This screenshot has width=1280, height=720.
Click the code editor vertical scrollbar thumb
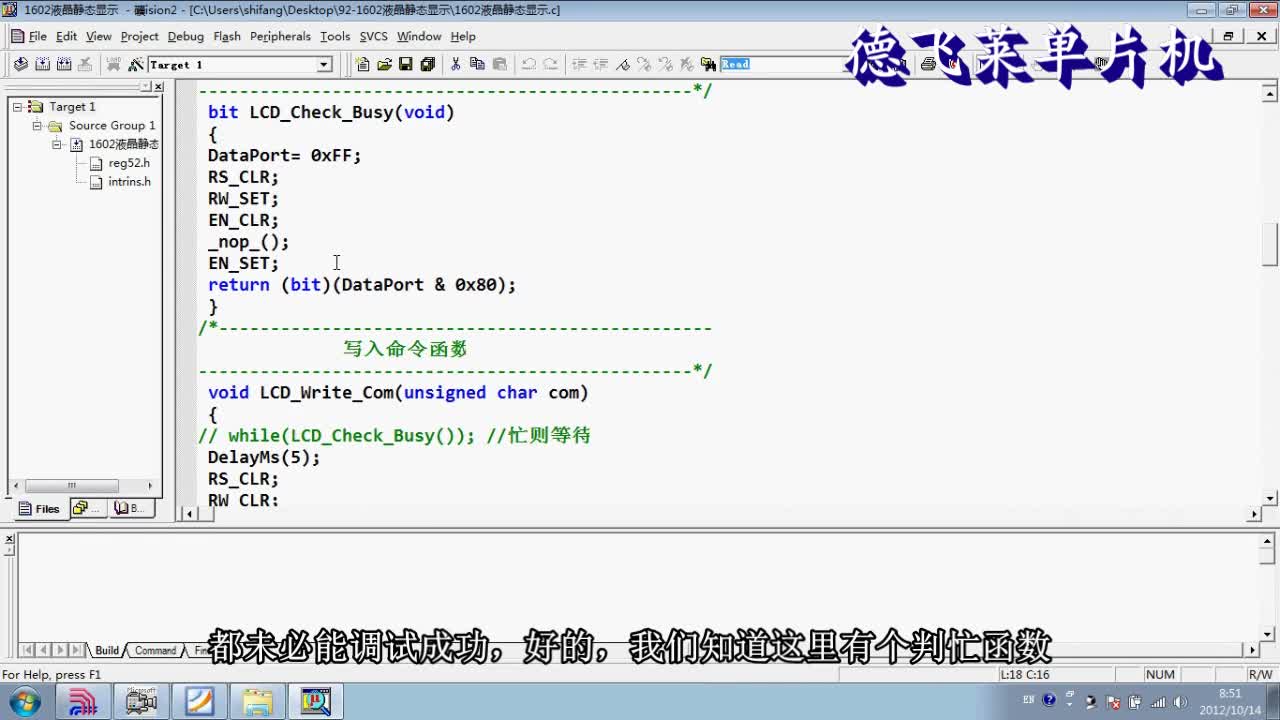(x=1270, y=245)
